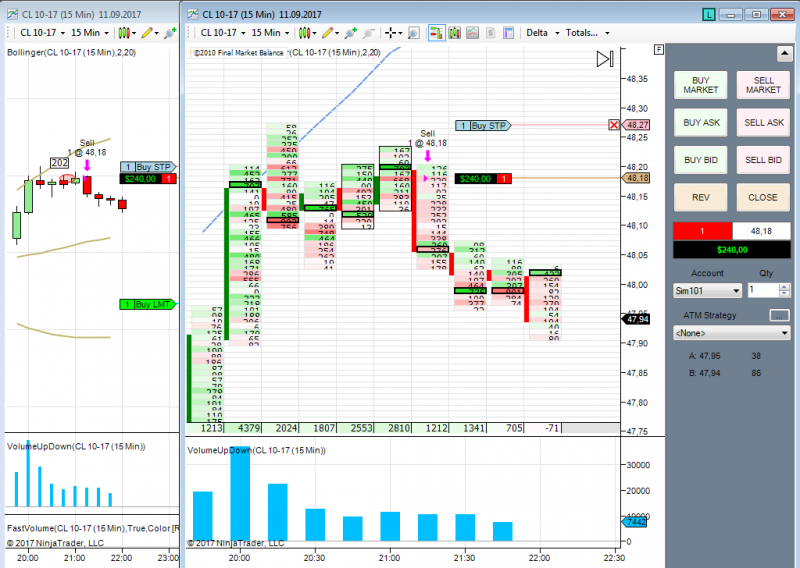Expand the Sim101 account dropdown
The width and height of the screenshot is (800, 568).
coord(708,291)
